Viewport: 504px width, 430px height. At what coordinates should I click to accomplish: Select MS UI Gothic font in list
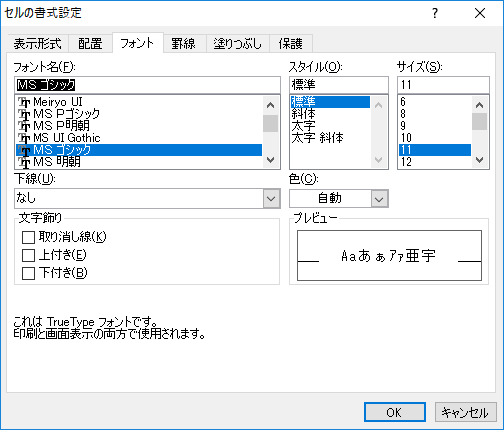pyautogui.click(x=139, y=138)
